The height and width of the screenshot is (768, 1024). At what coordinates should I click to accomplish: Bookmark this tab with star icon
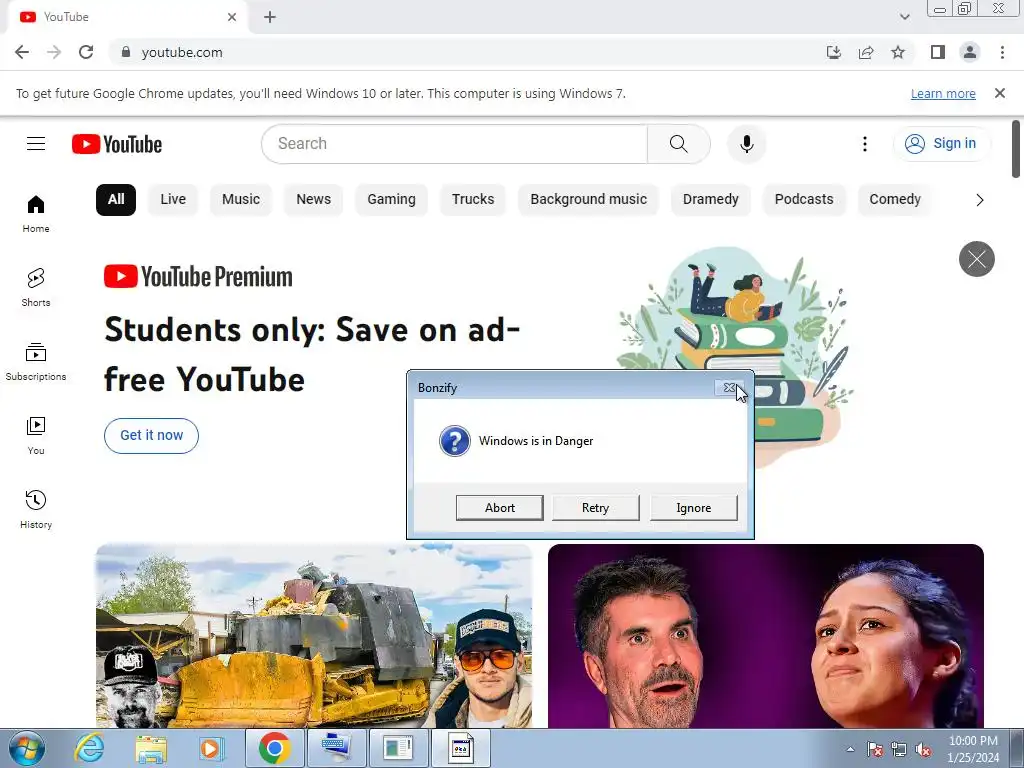pyautogui.click(x=898, y=52)
